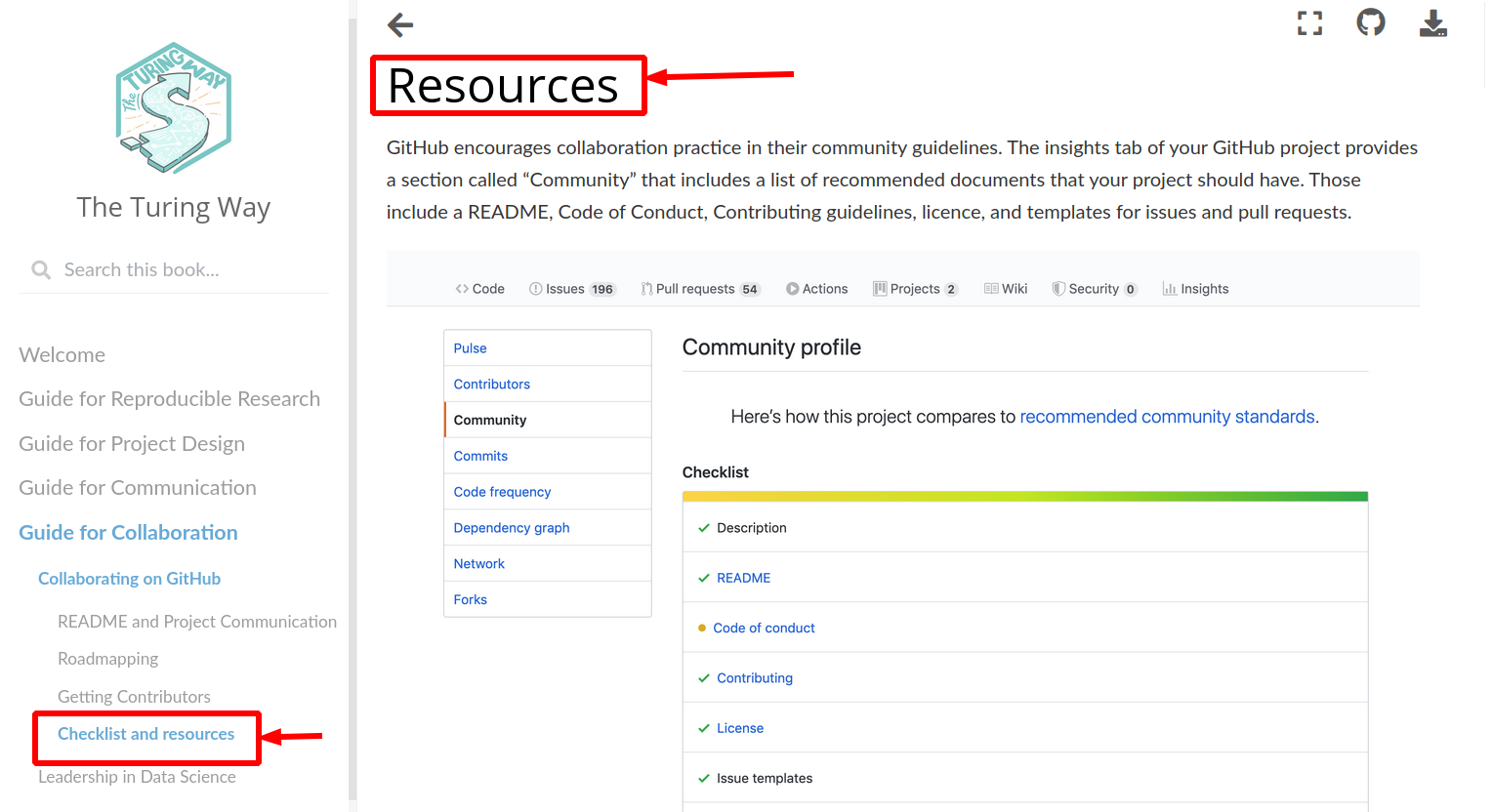Open Collaborating on GitHub section
The width and height of the screenshot is (1493, 812).
(x=130, y=579)
